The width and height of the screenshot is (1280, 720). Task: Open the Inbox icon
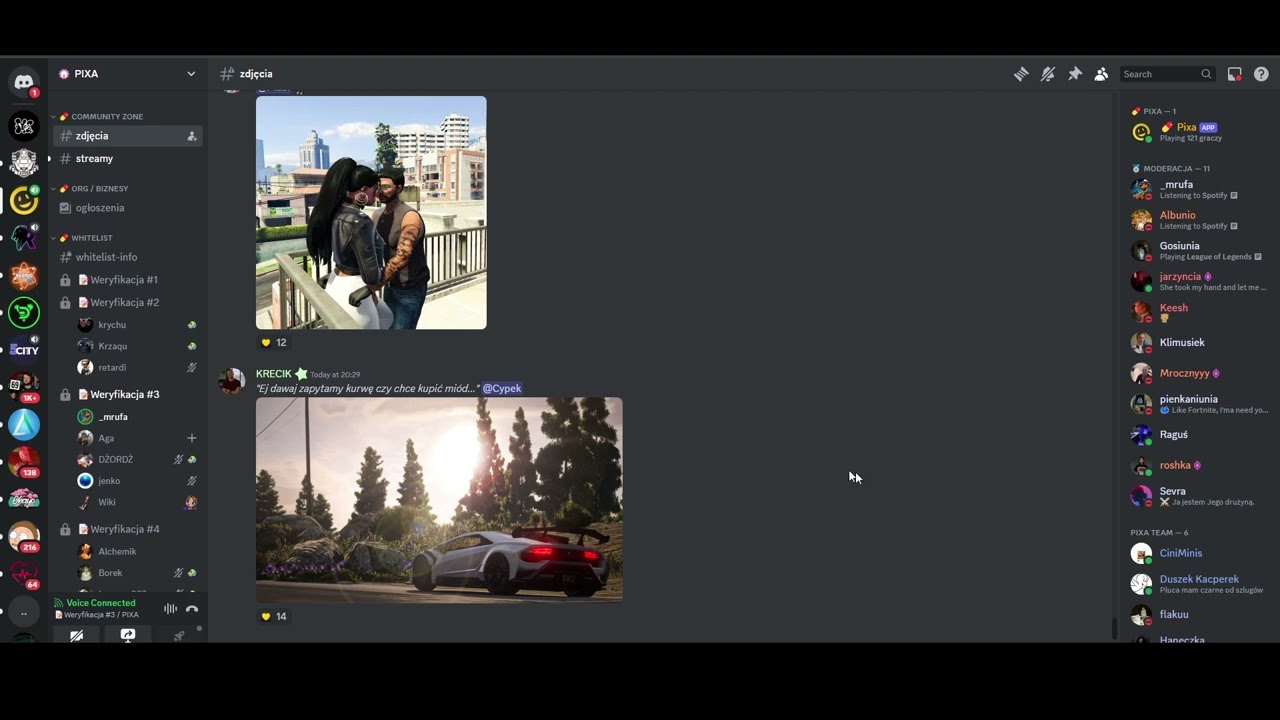click(x=1234, y=74)
